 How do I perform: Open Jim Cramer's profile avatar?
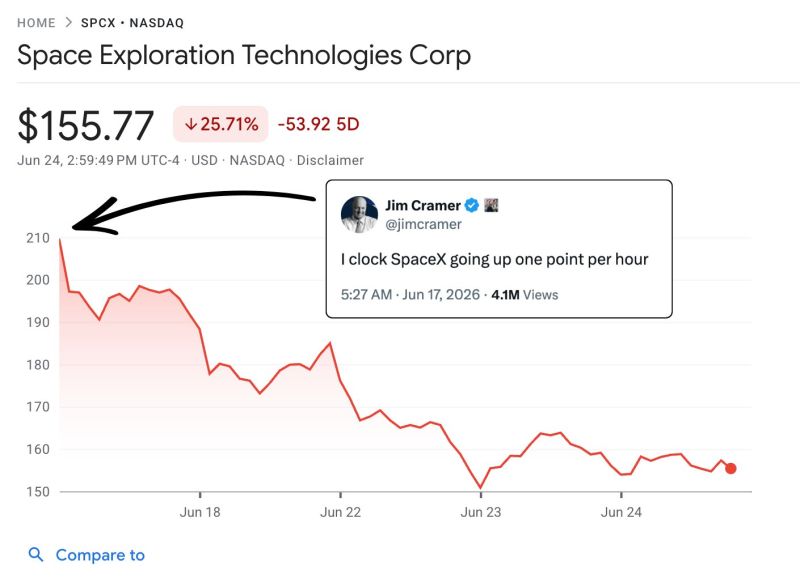(x=359, y=214)
